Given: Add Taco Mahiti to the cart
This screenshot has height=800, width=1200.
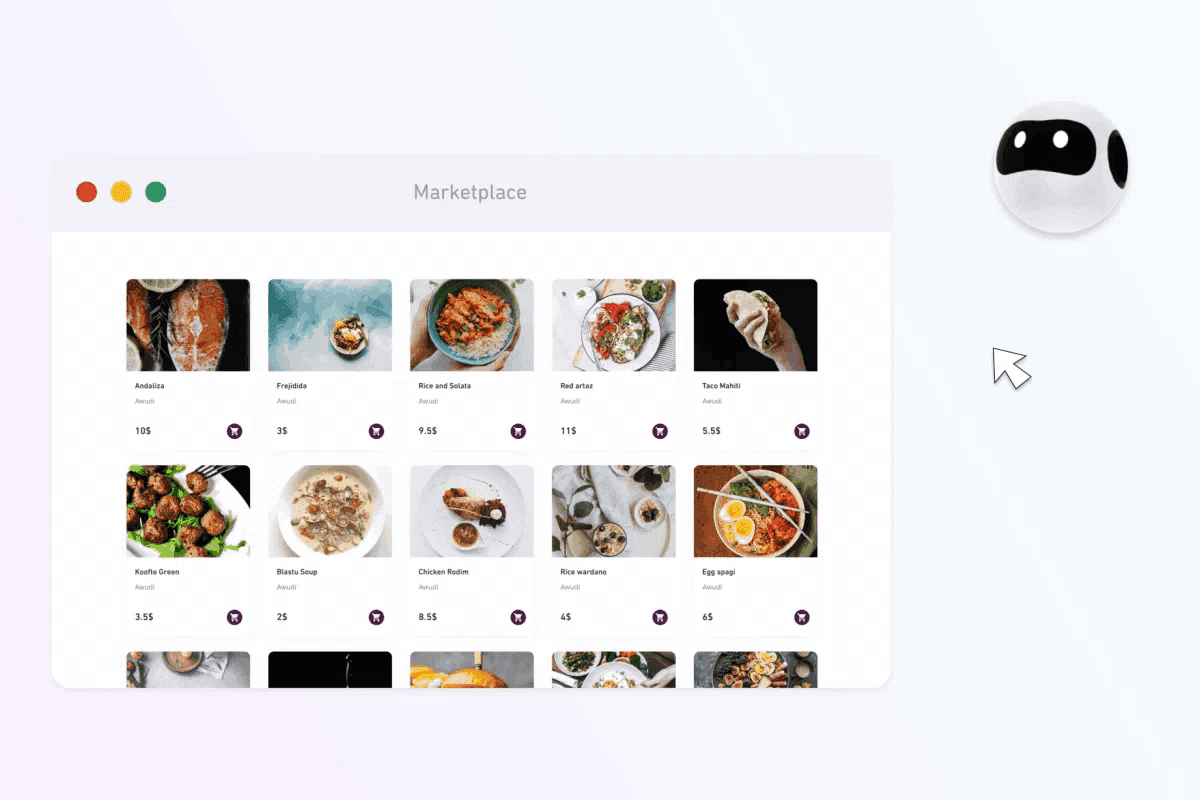Looking at the screenshot, I should pyautogui.click(x=802, y=431).
